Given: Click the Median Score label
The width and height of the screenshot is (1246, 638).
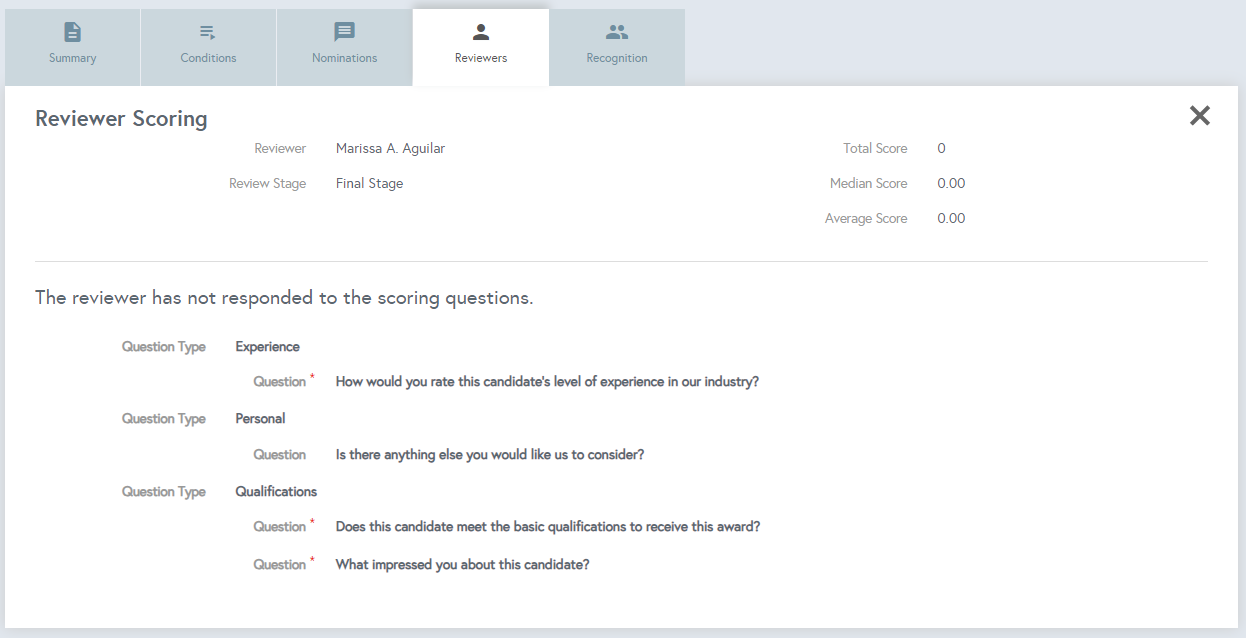Looking at the screenshot, I should pyautogui.click(x=868, y=183).
